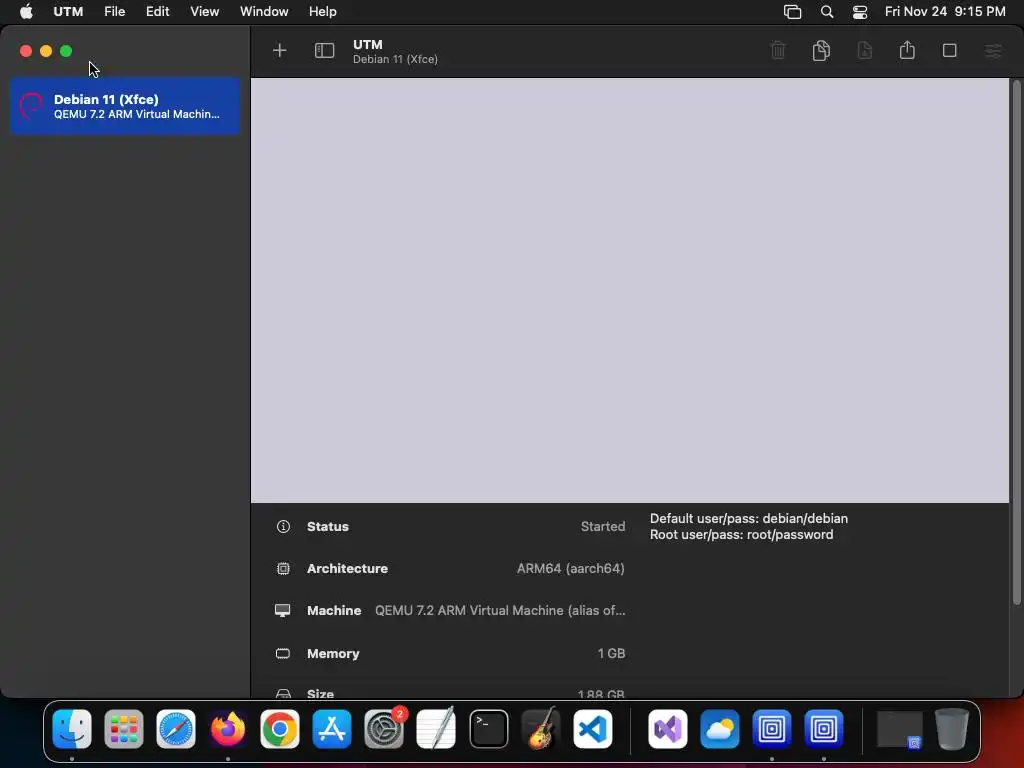Click 'Root user/pass: root/password' note
The width and height of the screenshot is (1024, 768).
point(741,535)
